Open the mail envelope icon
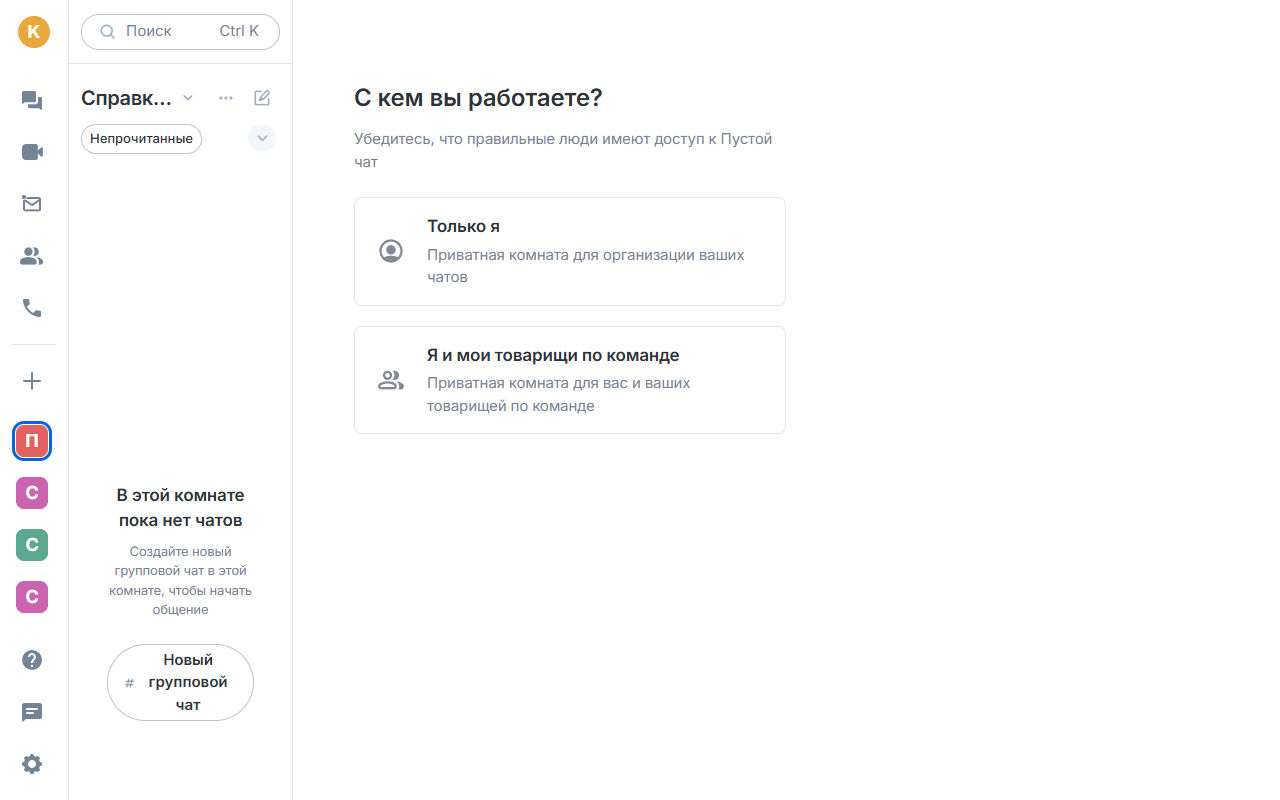 pos(32,204)
